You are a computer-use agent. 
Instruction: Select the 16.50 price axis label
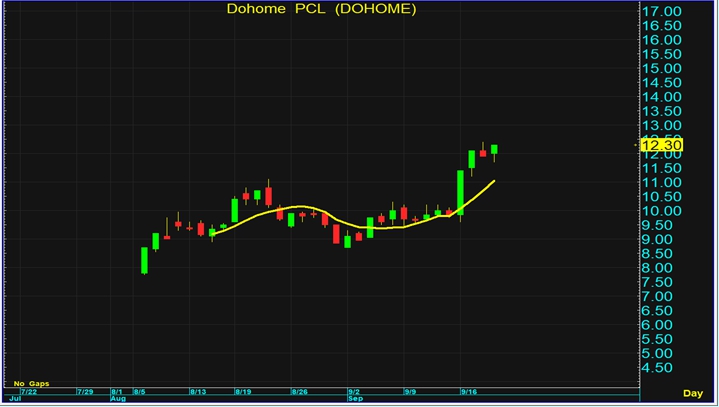(x=662, y=25)
